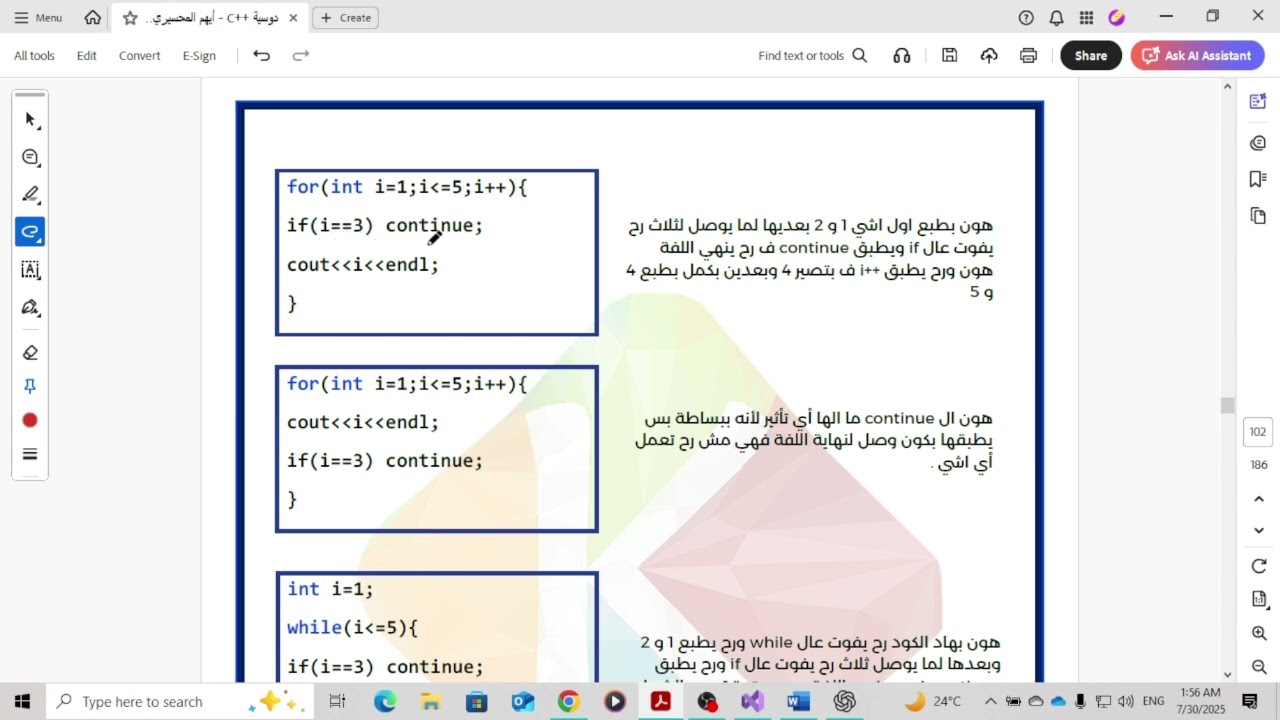Expand the hidden system tray icons

(990, 702)
